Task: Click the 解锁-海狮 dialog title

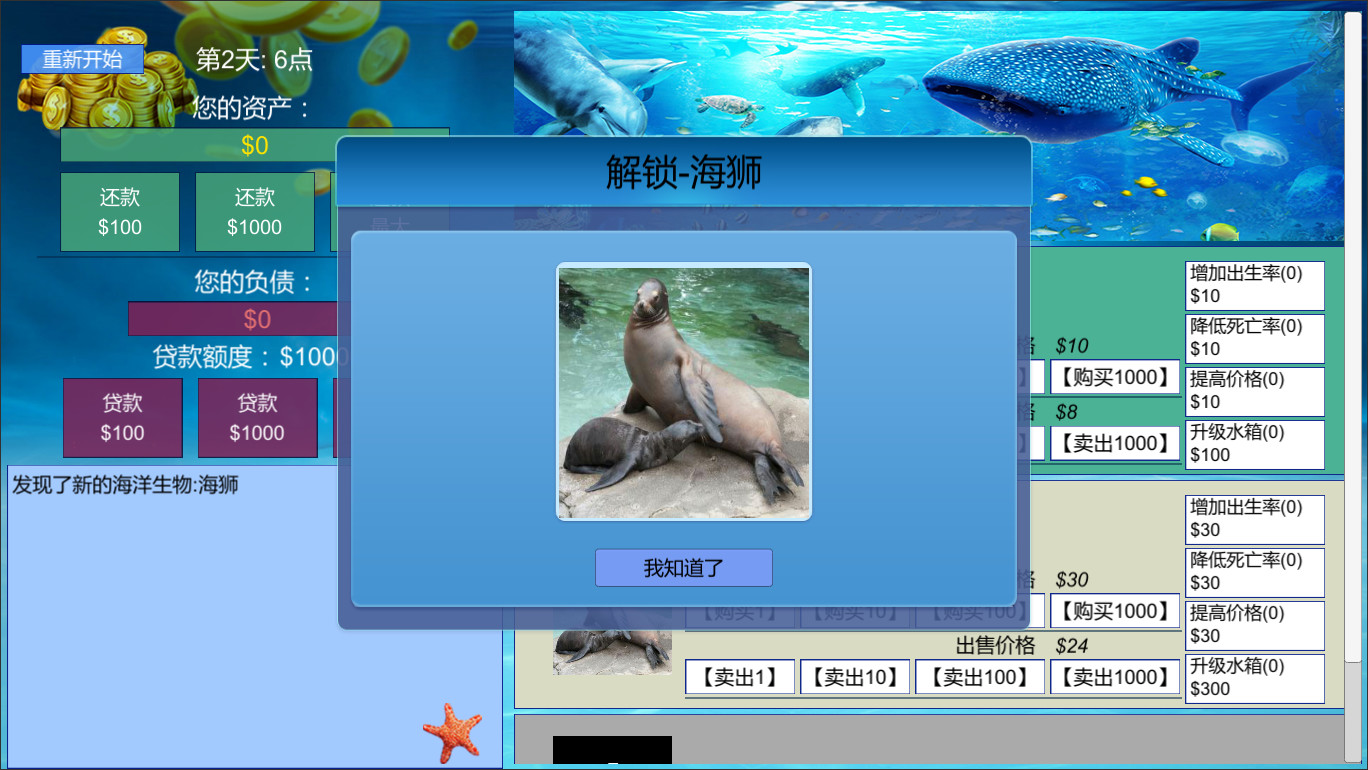Action: coord(684,172)
